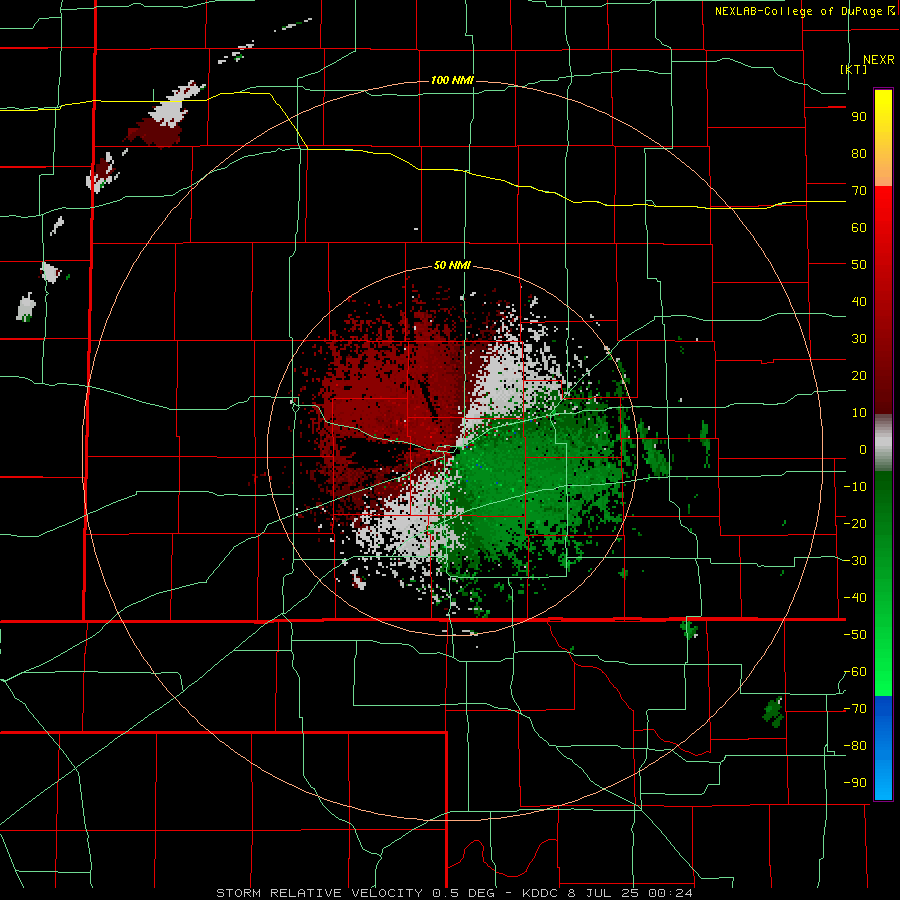Viewport: 900px width, 900px height.
Task: Click the 50 NMI range ring label
Action: (x=452, y=265)
